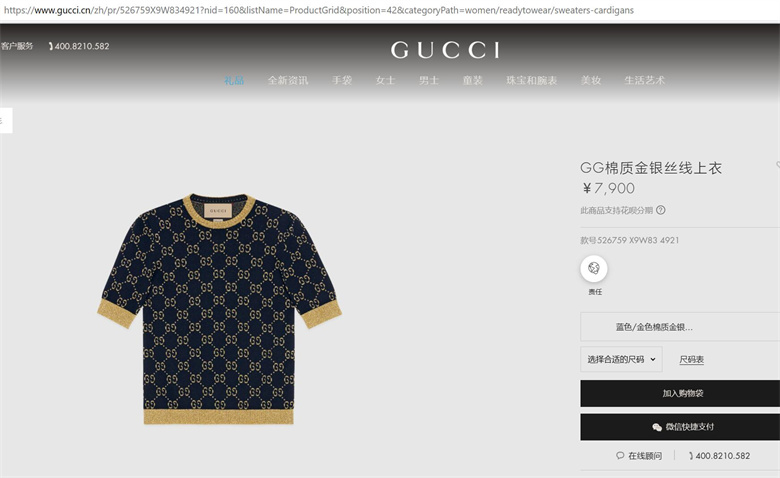Add the item with 加入购物袋
The image size is (780, 478).
pyautogui.click(x=680, y=393)
